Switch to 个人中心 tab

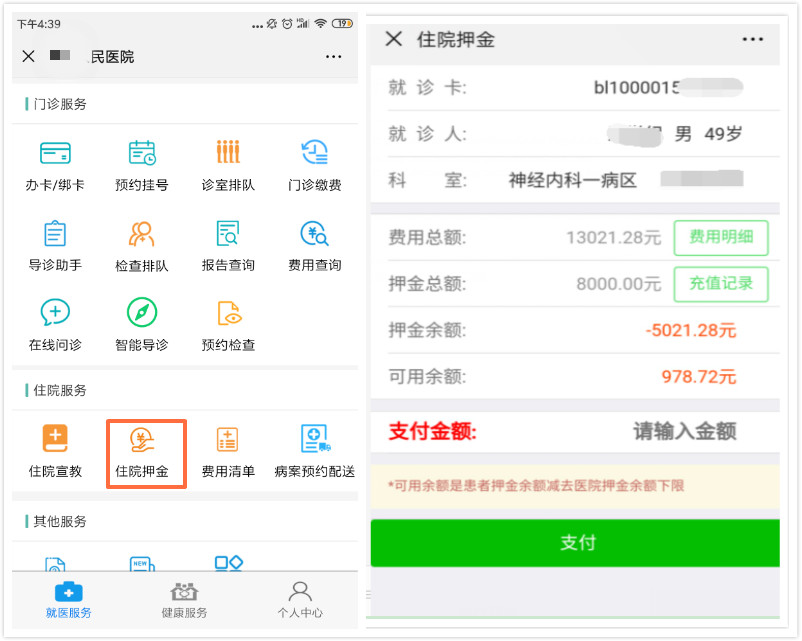pyautogui.click(x=300, y=600)
